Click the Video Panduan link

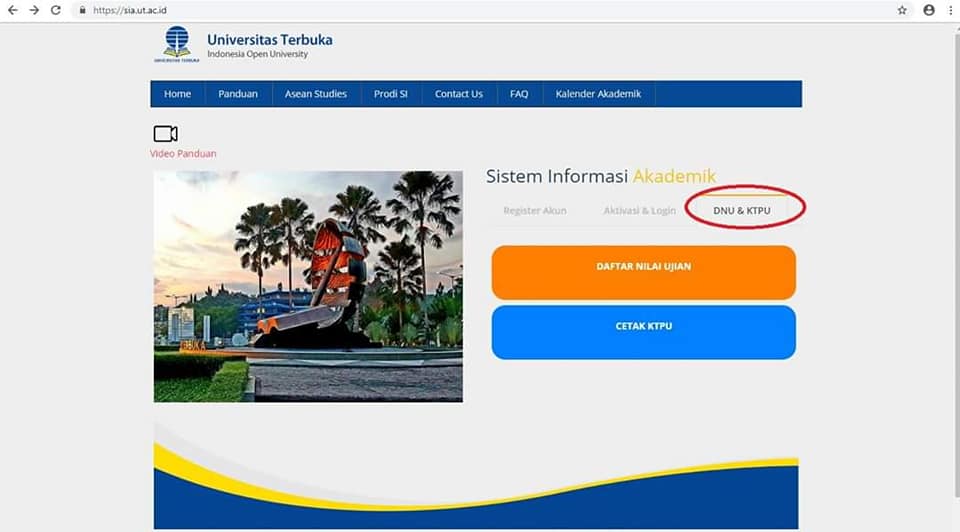[x=183, y=154]
